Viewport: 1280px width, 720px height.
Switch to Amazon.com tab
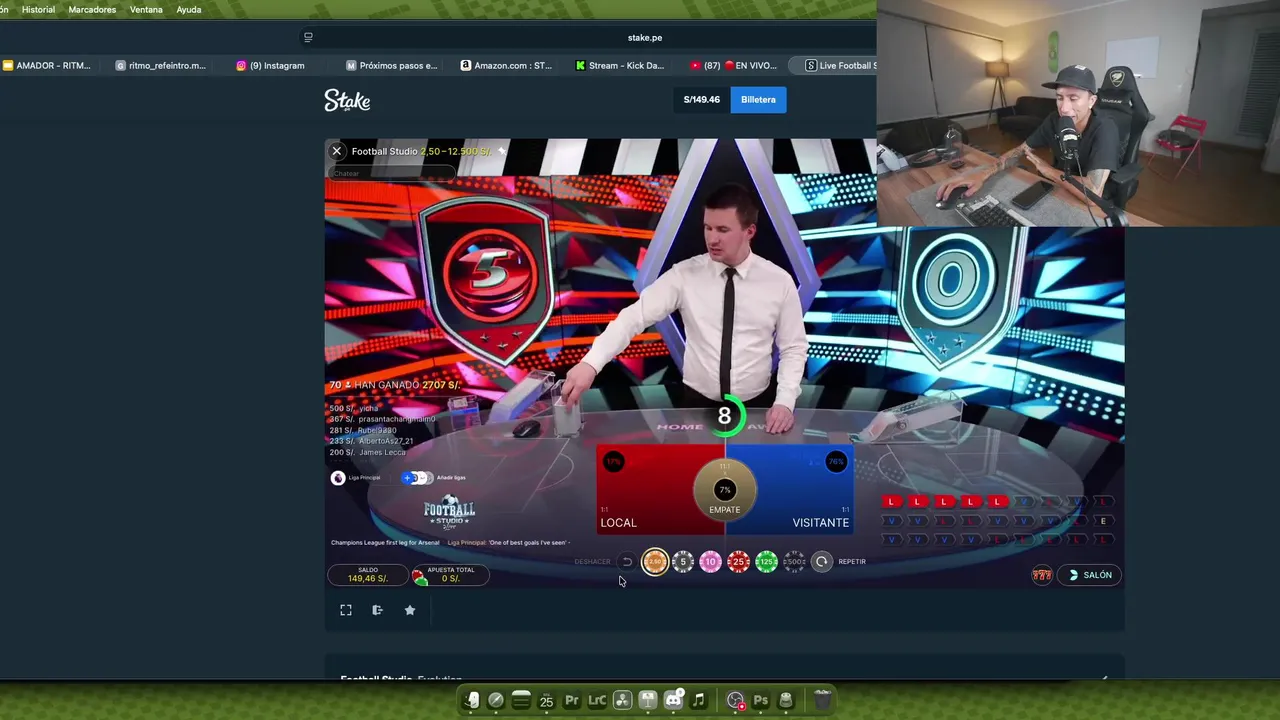[506, 66]
